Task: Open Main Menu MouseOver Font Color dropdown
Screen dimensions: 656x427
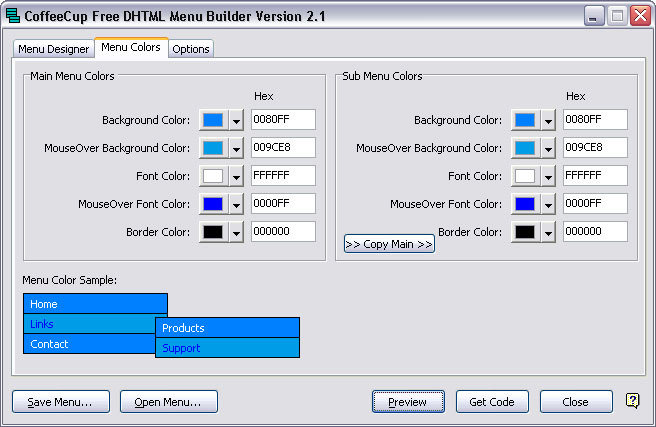Action: pyautogui.click(x=236, y=205)
